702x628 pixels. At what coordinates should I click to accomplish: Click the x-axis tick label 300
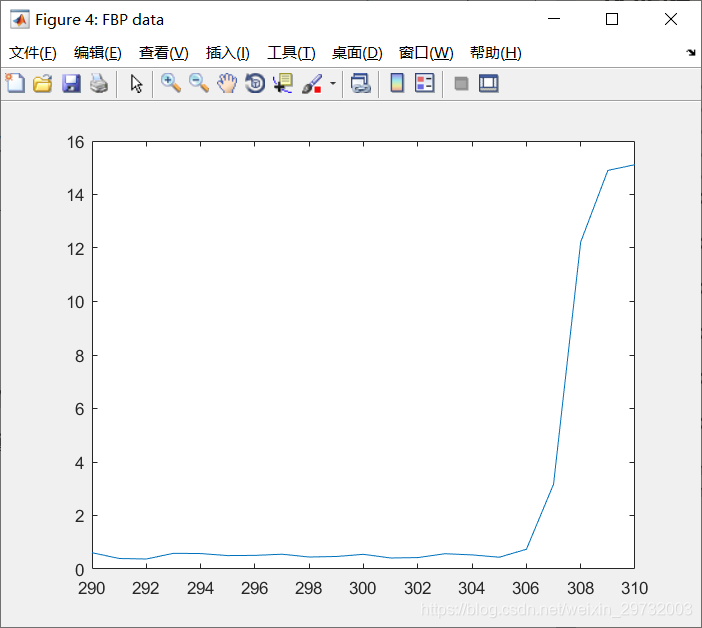point(363,588)
